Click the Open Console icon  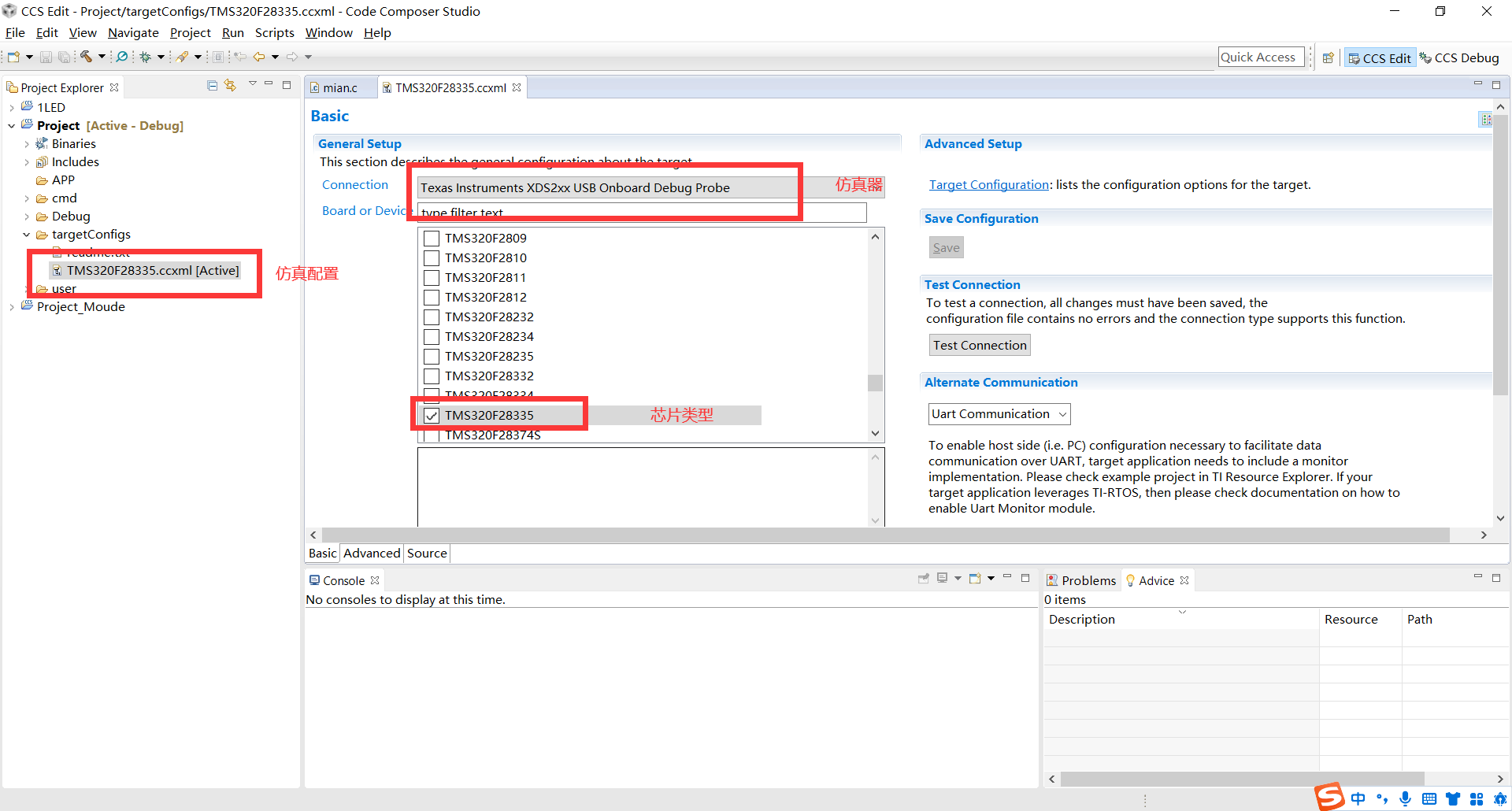[x=975, y=578]
